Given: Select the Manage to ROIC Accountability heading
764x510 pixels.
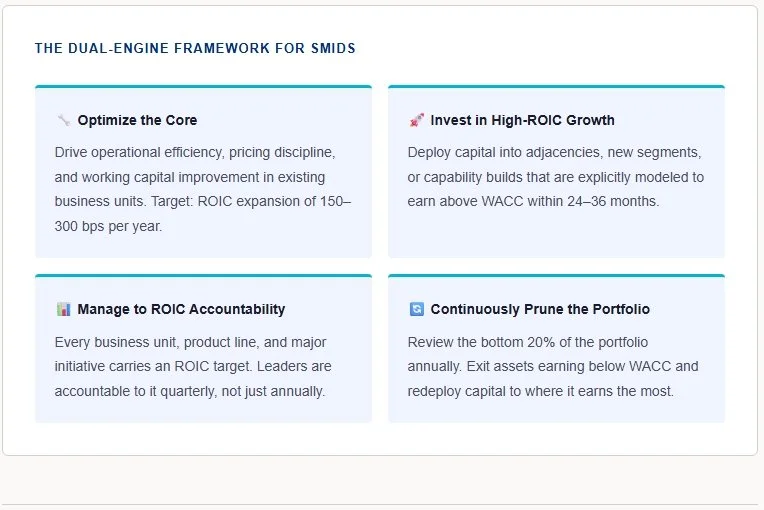Looking at the screenshot, I should (x=181, y=309).
